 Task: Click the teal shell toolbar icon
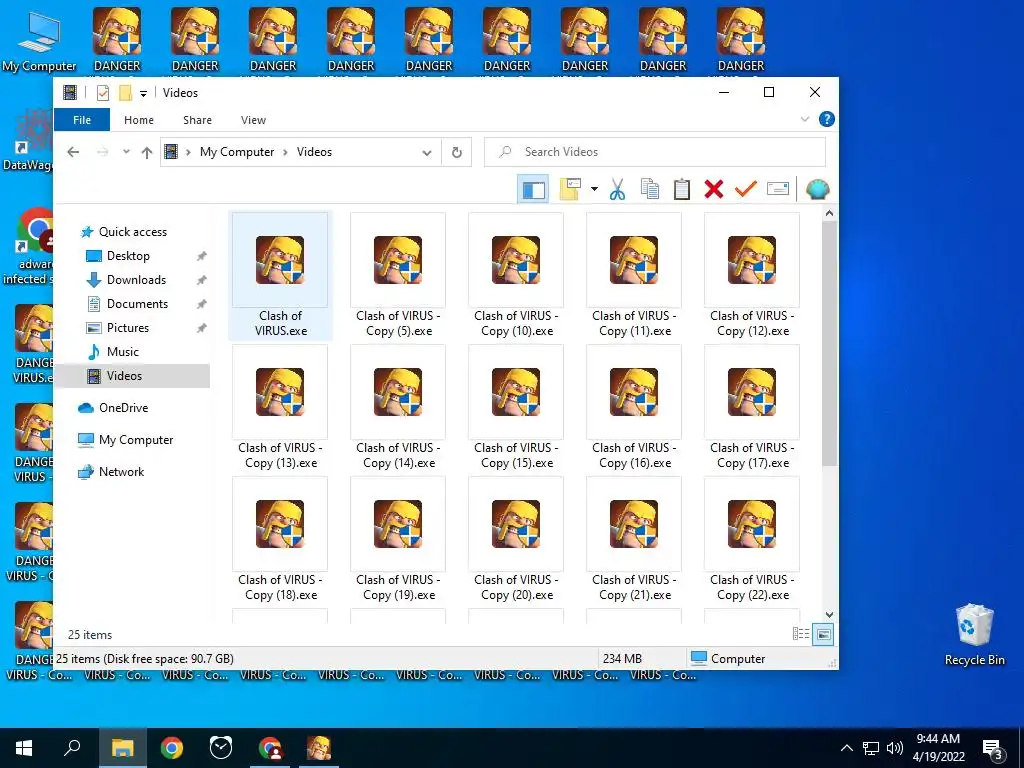tap(817, 189)
